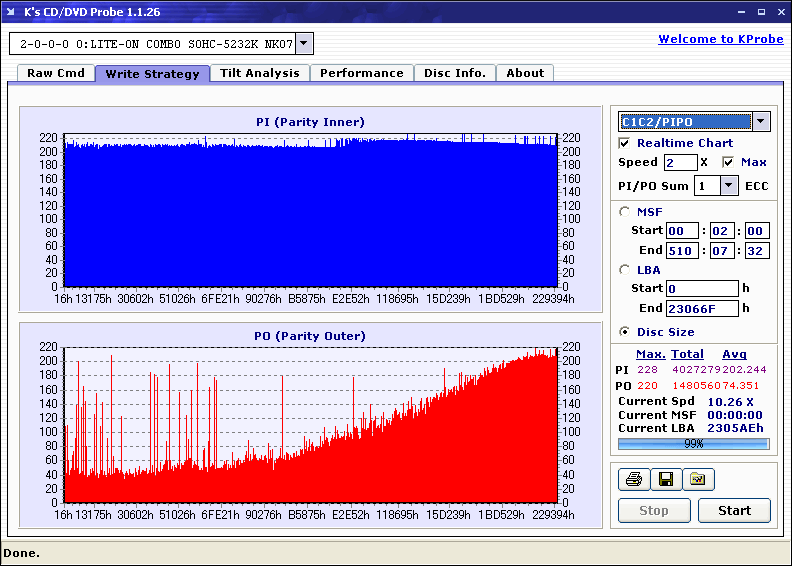Select the Disc Size radio button
The image size is (792, 566).
click(625, 332)
